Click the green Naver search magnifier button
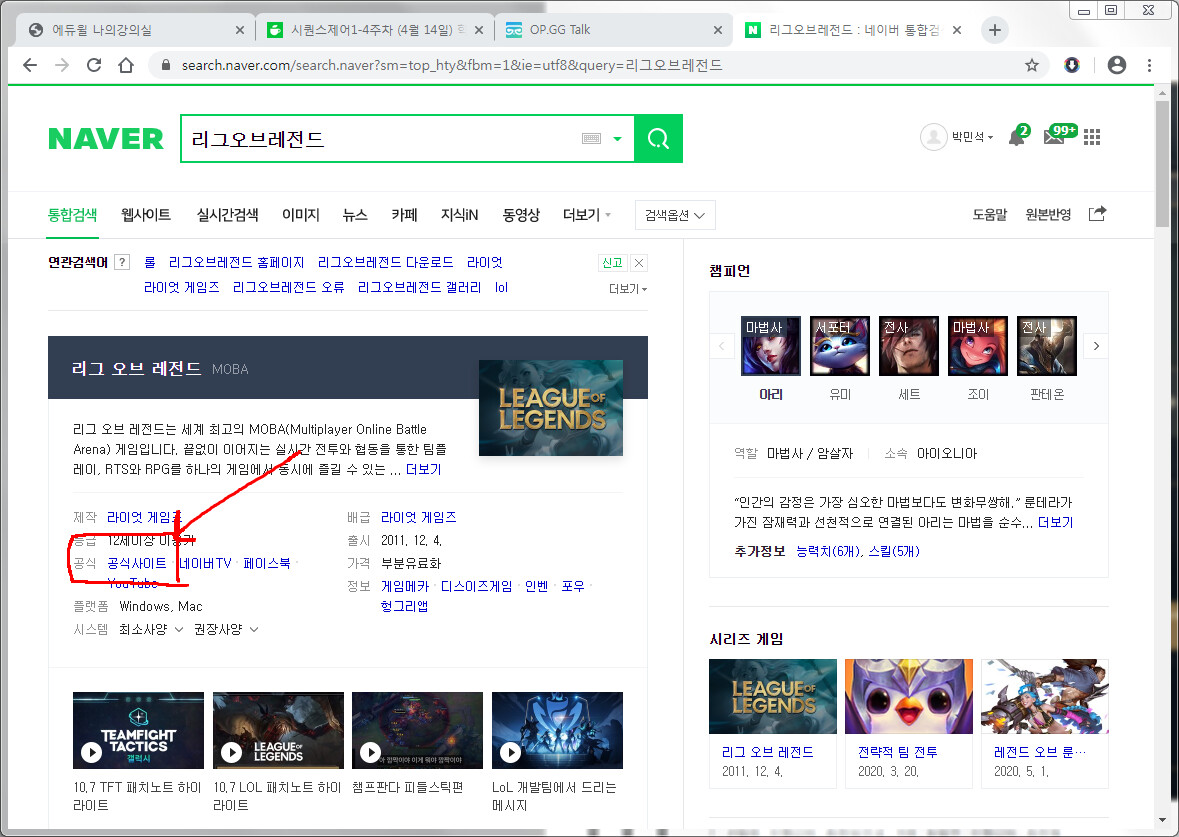 pos(658,139)
